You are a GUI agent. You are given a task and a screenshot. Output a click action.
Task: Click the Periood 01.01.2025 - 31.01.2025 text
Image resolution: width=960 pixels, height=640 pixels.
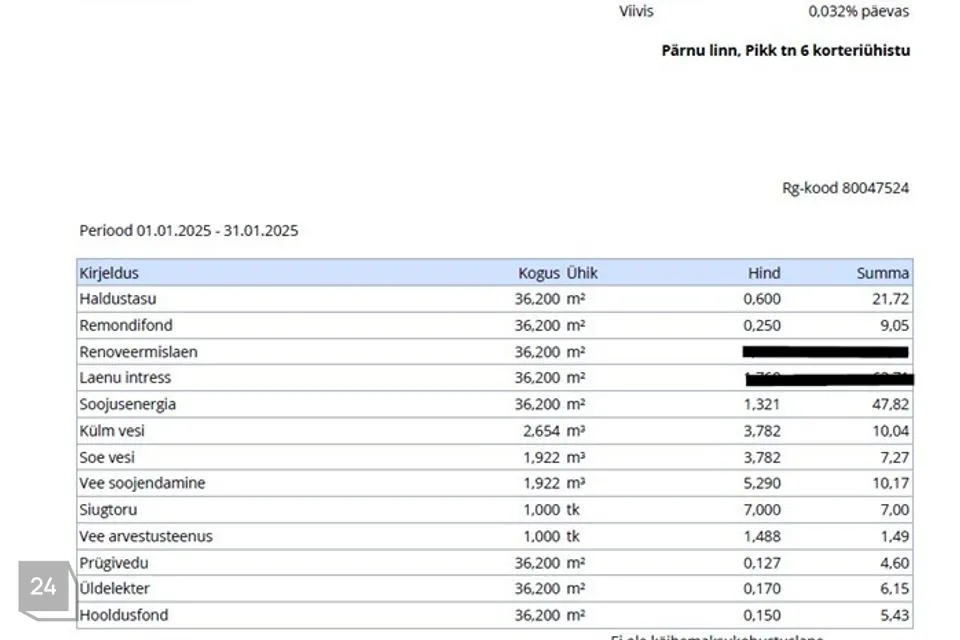click(189, 231)
